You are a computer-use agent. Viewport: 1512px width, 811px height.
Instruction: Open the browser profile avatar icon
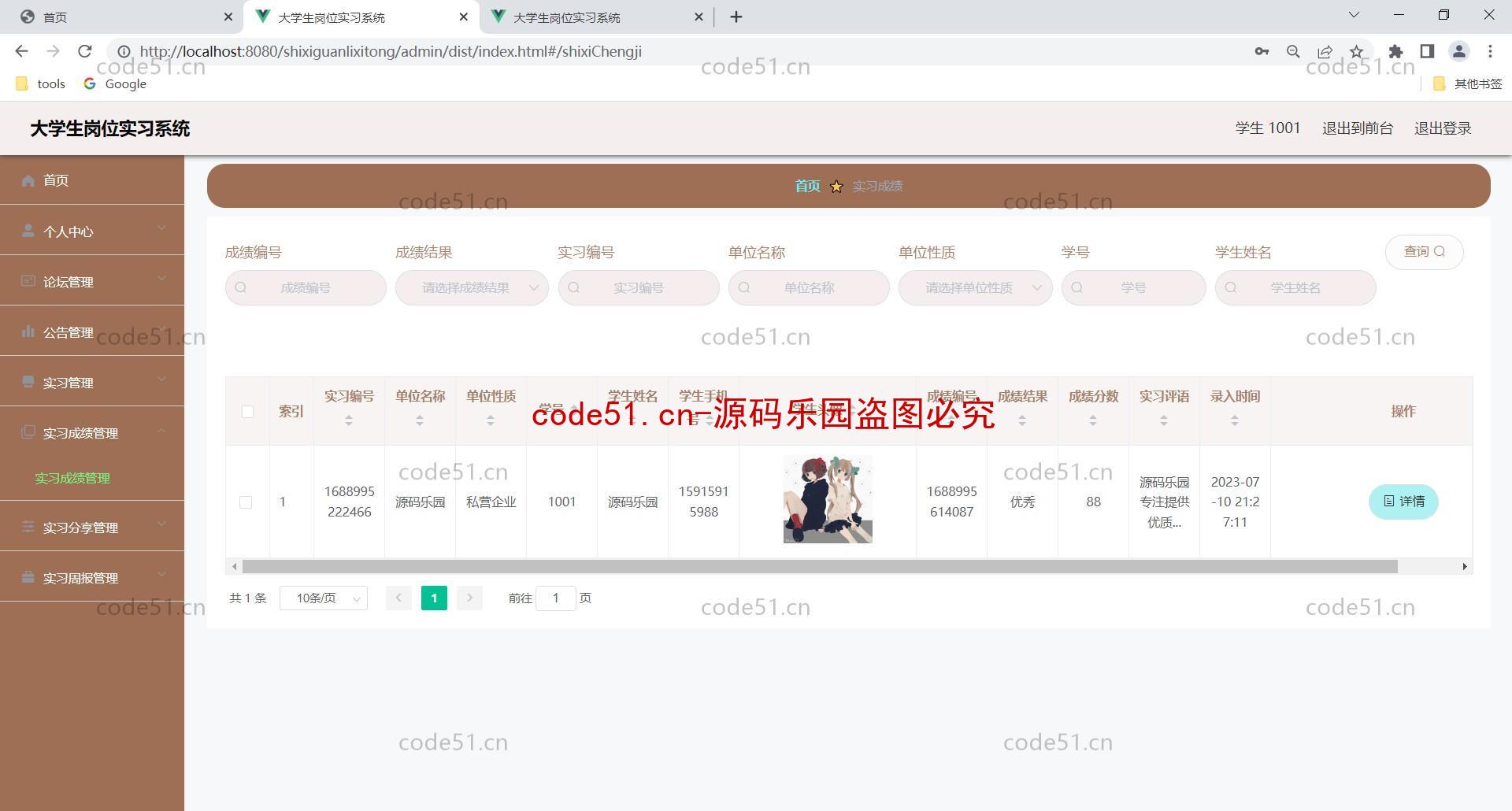[1458, 51]
